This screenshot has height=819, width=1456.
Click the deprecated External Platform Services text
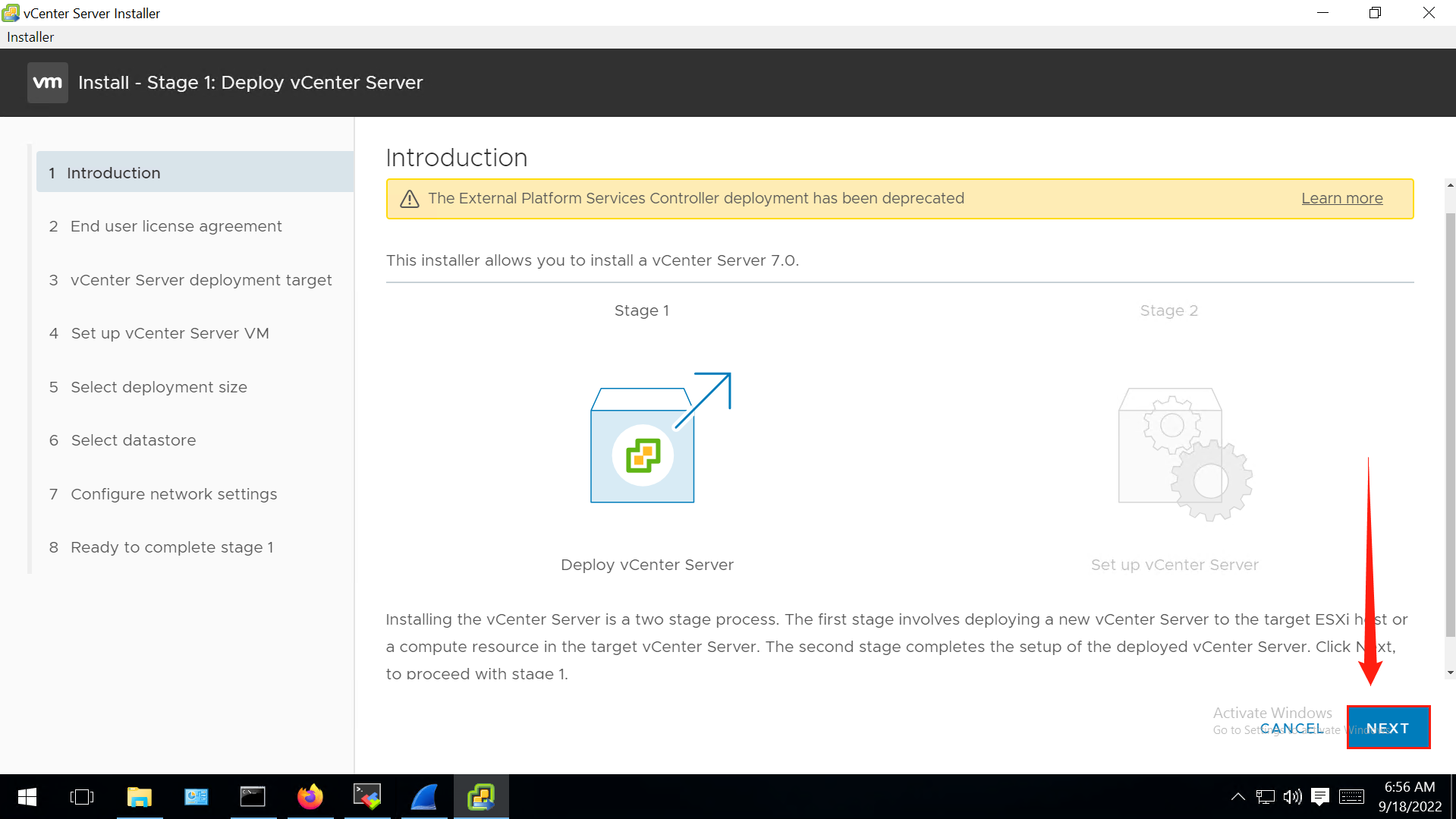tap(696, 198)
